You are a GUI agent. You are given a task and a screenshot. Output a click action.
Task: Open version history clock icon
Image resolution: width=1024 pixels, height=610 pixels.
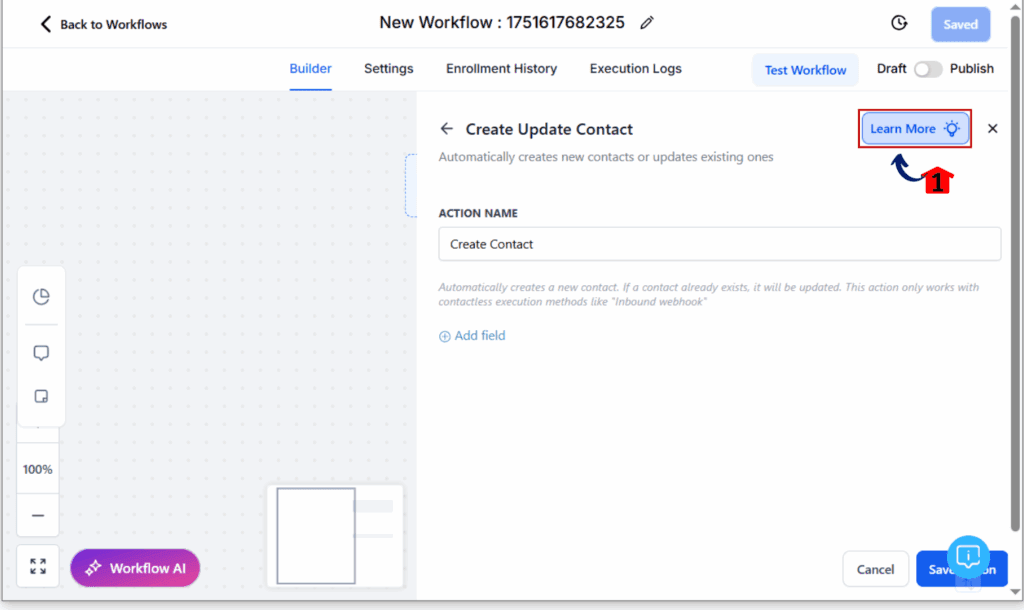[x=899, y=24]
